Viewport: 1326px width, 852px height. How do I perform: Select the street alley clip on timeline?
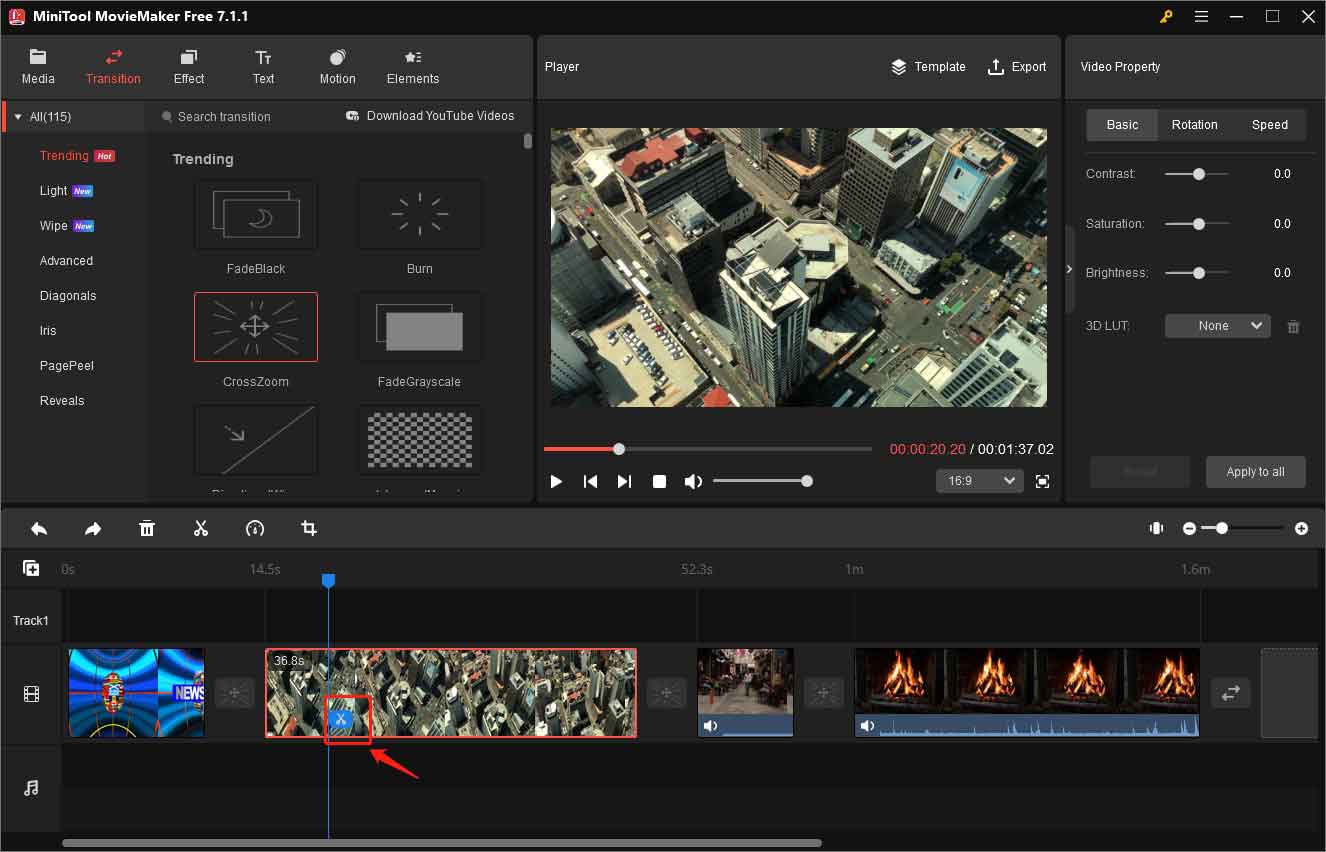point(745,693)
